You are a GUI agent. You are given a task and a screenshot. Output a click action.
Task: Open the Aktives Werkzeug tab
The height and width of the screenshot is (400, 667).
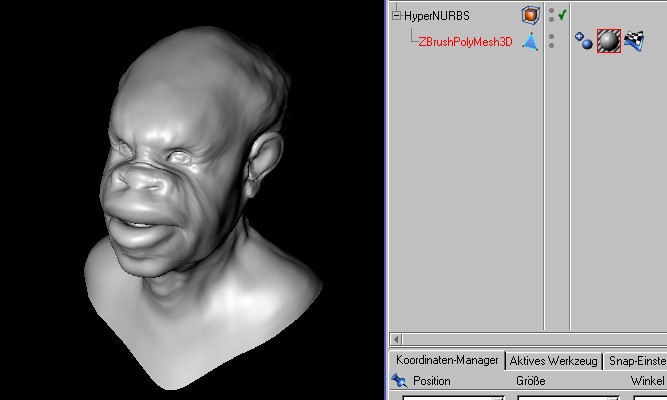point(553,360)
